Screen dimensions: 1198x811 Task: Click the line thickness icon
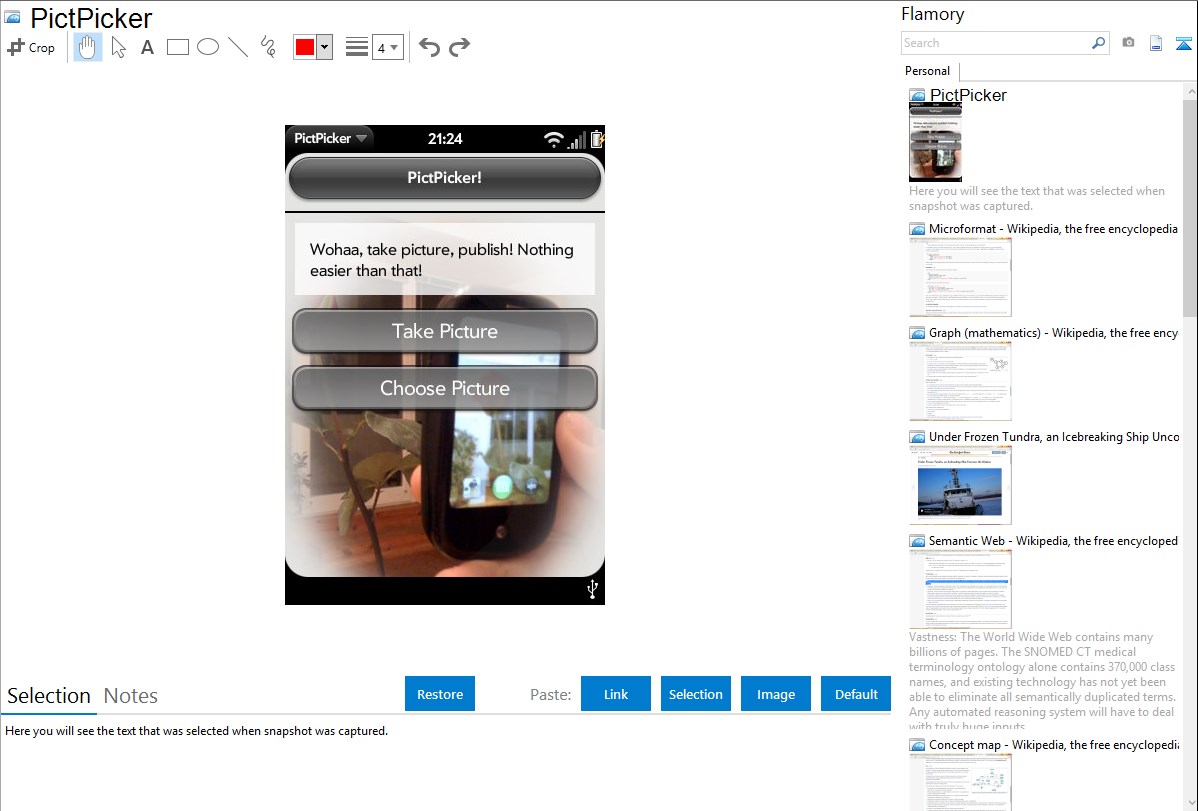click(x=356, y=47)
